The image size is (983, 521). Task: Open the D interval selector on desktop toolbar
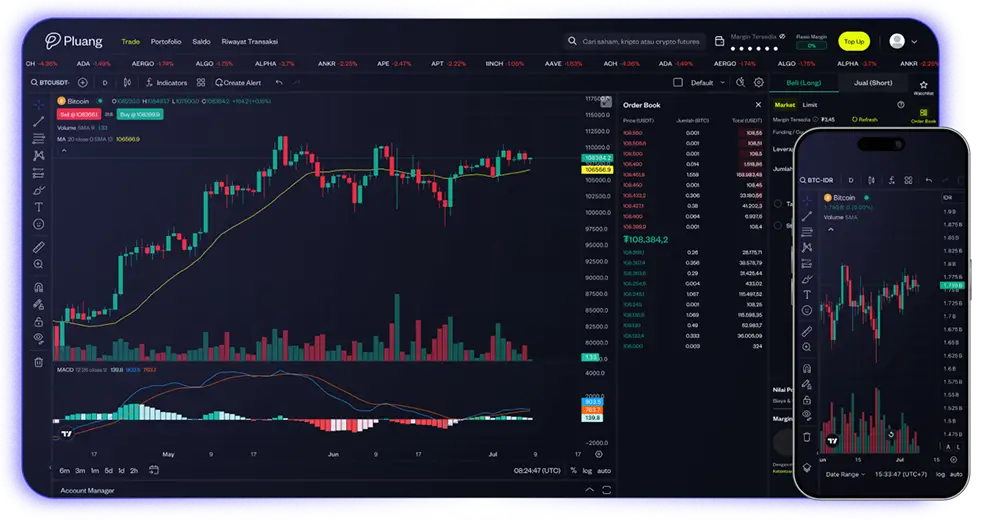point(105,83)
